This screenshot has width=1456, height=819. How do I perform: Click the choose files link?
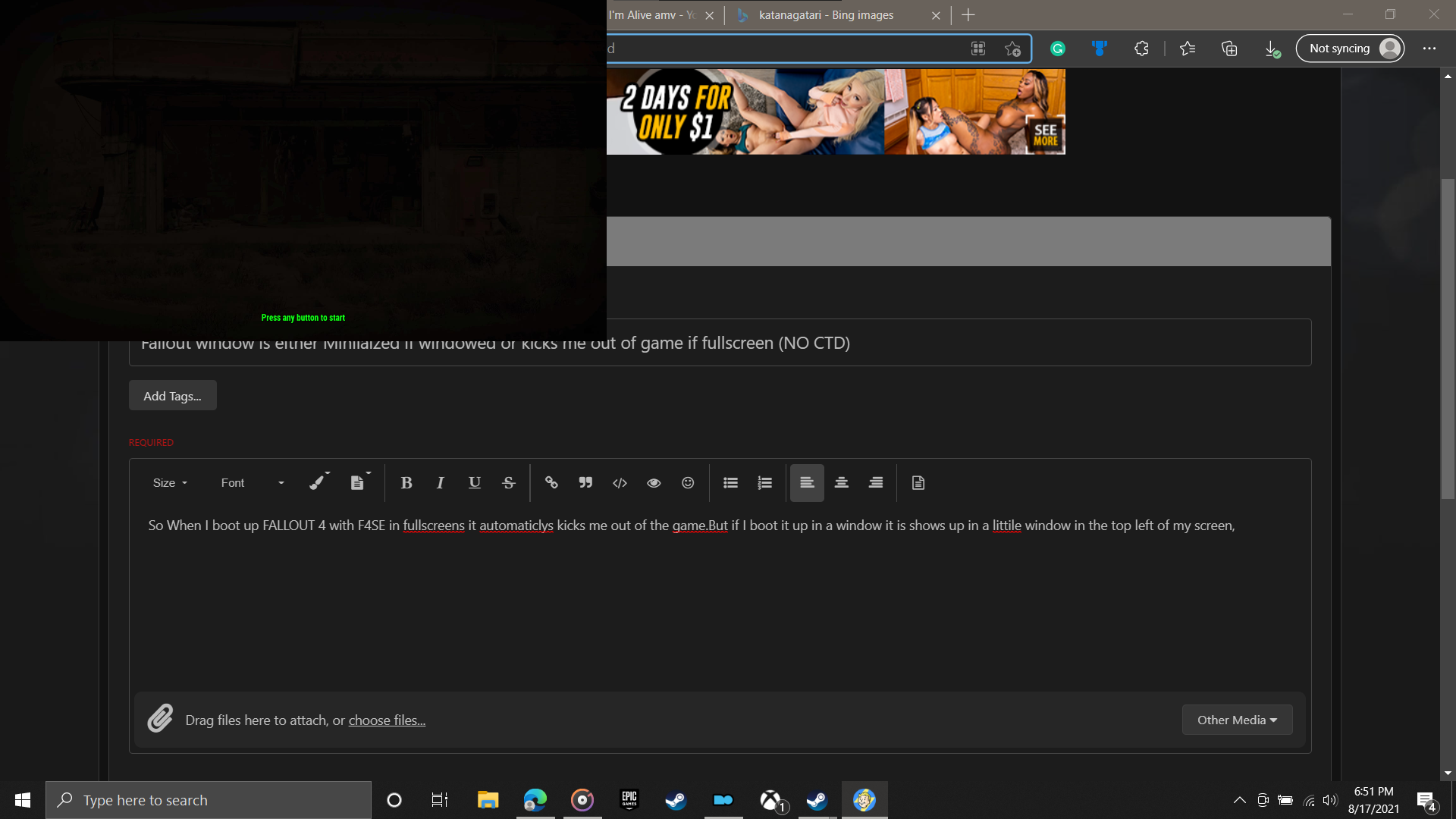387,720
